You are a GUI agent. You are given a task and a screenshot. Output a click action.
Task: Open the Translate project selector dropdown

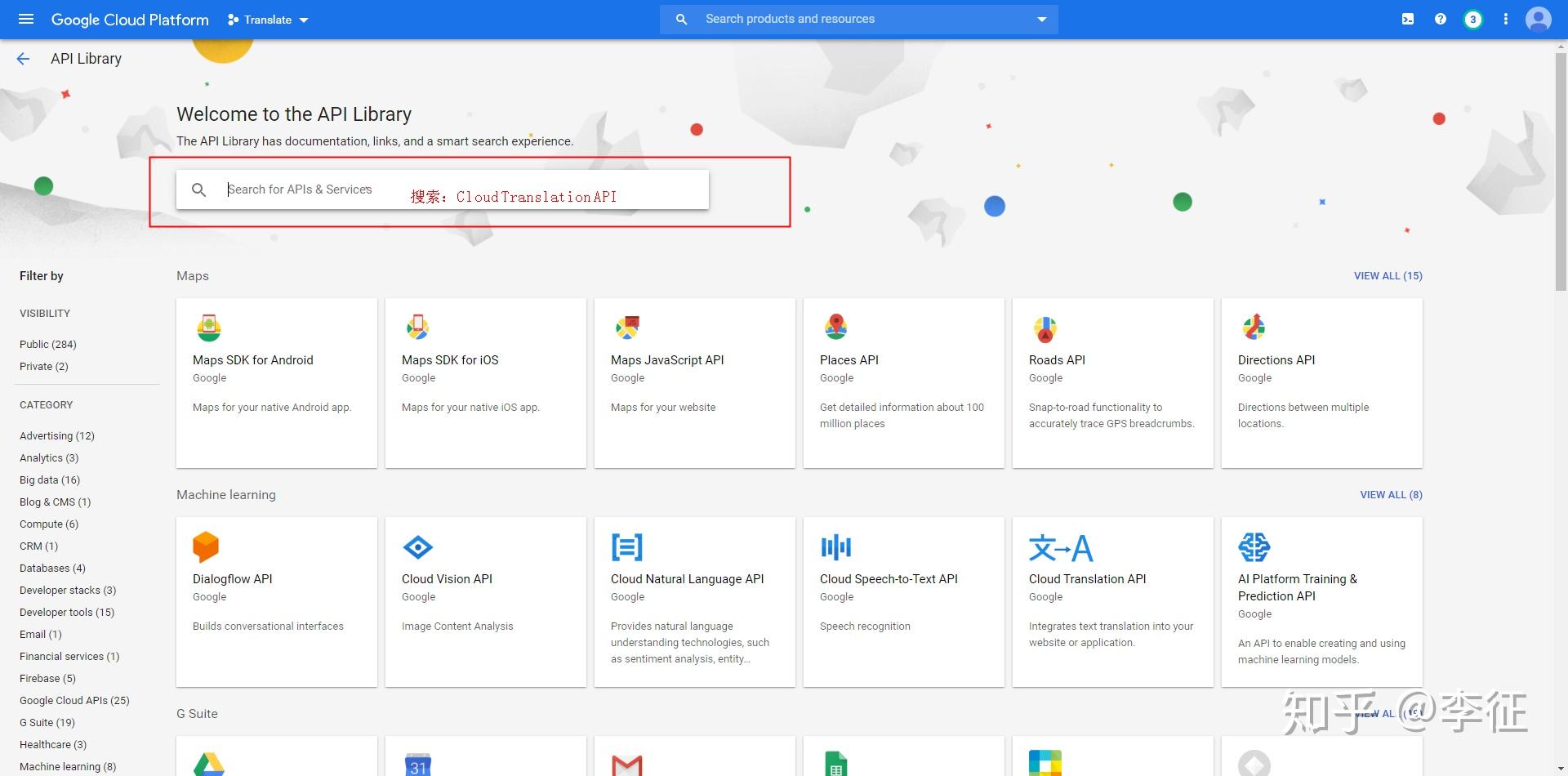pyautogui.click(x=268, y=20)
